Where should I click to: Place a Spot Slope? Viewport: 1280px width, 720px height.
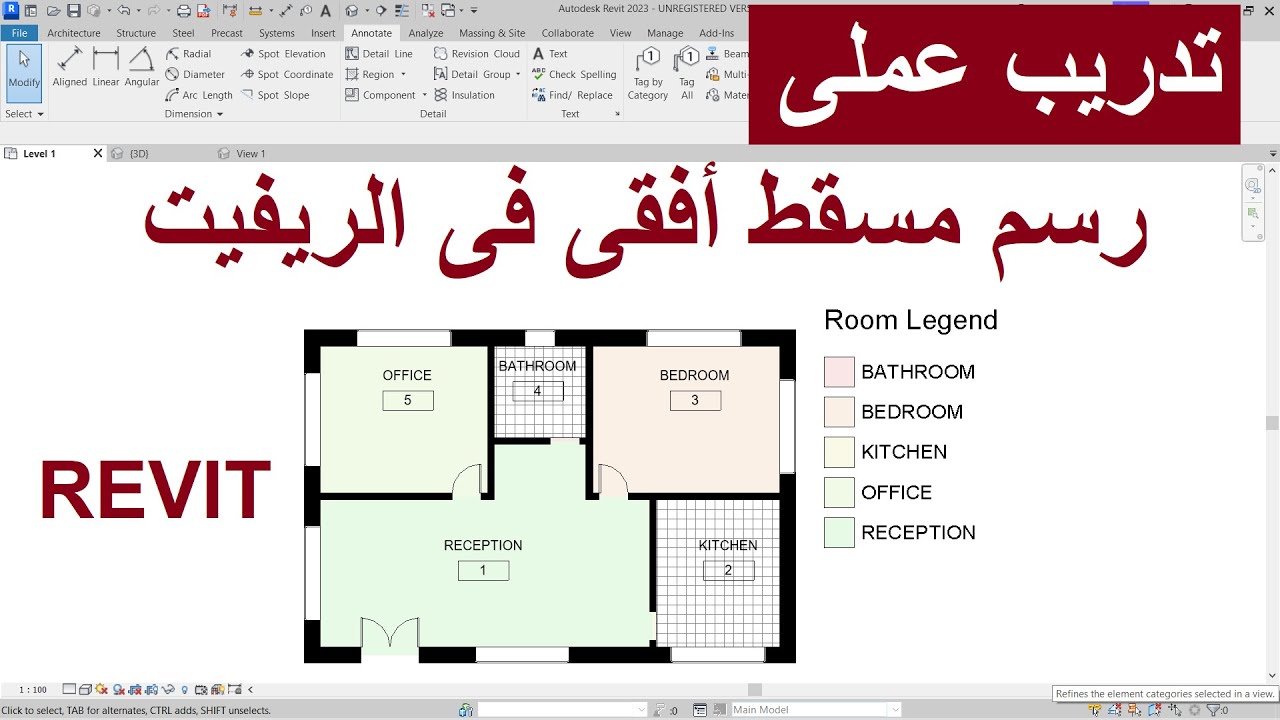[x=275, y=95]
